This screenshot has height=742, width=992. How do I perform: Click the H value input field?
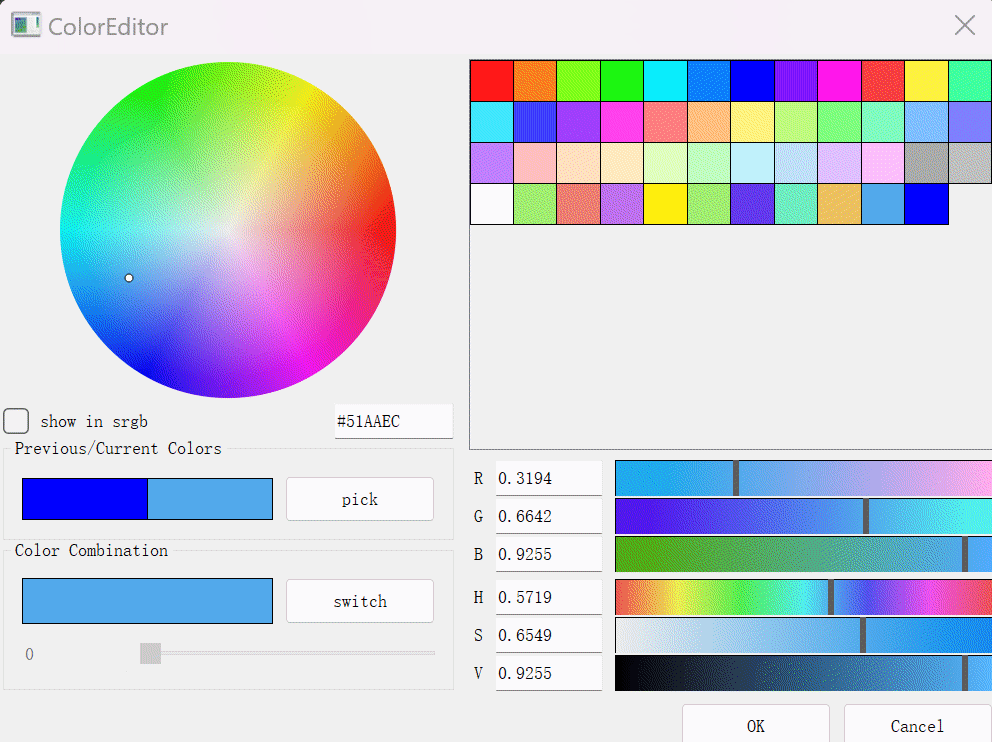pyautogui.click(x=548, y=598)
